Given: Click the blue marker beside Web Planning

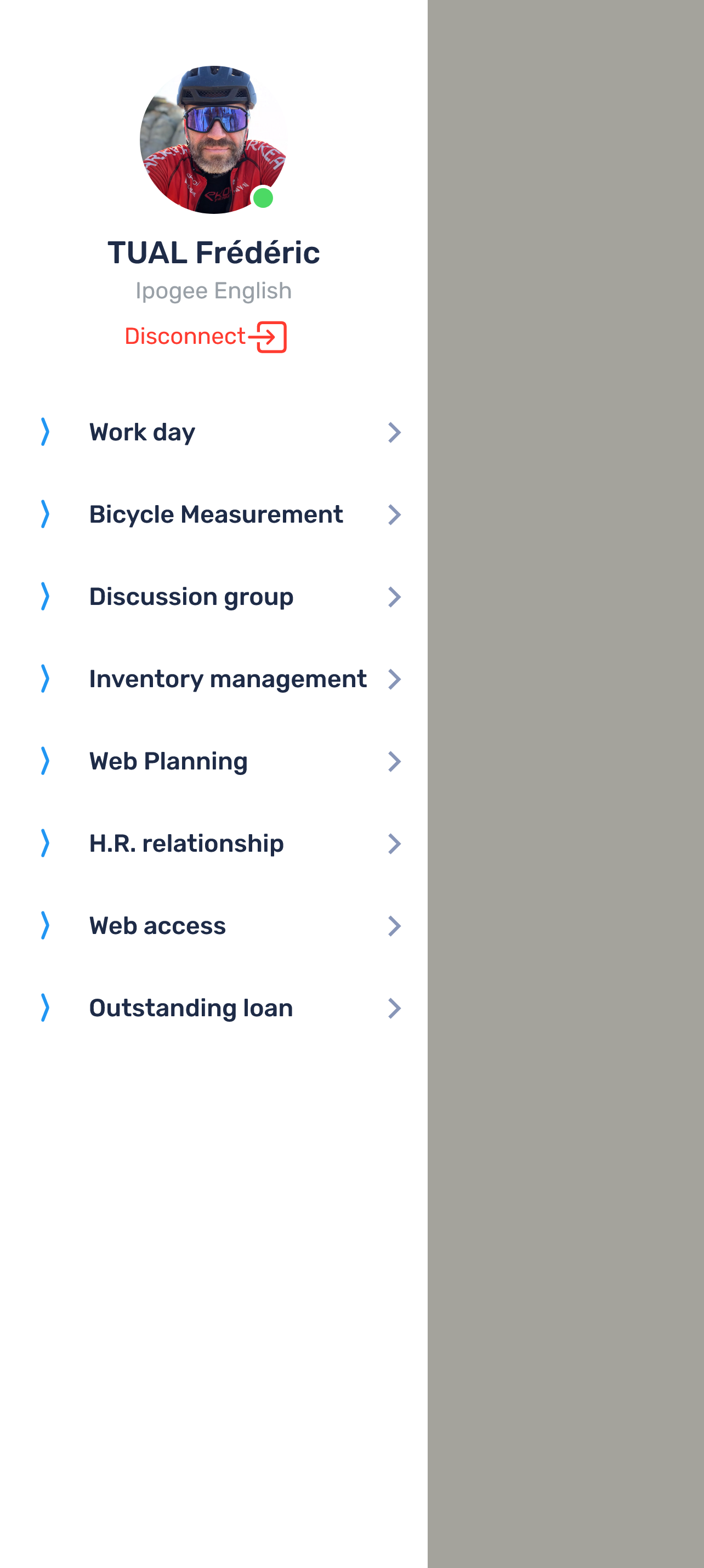Looking at the screenshot, I should 45,761.
